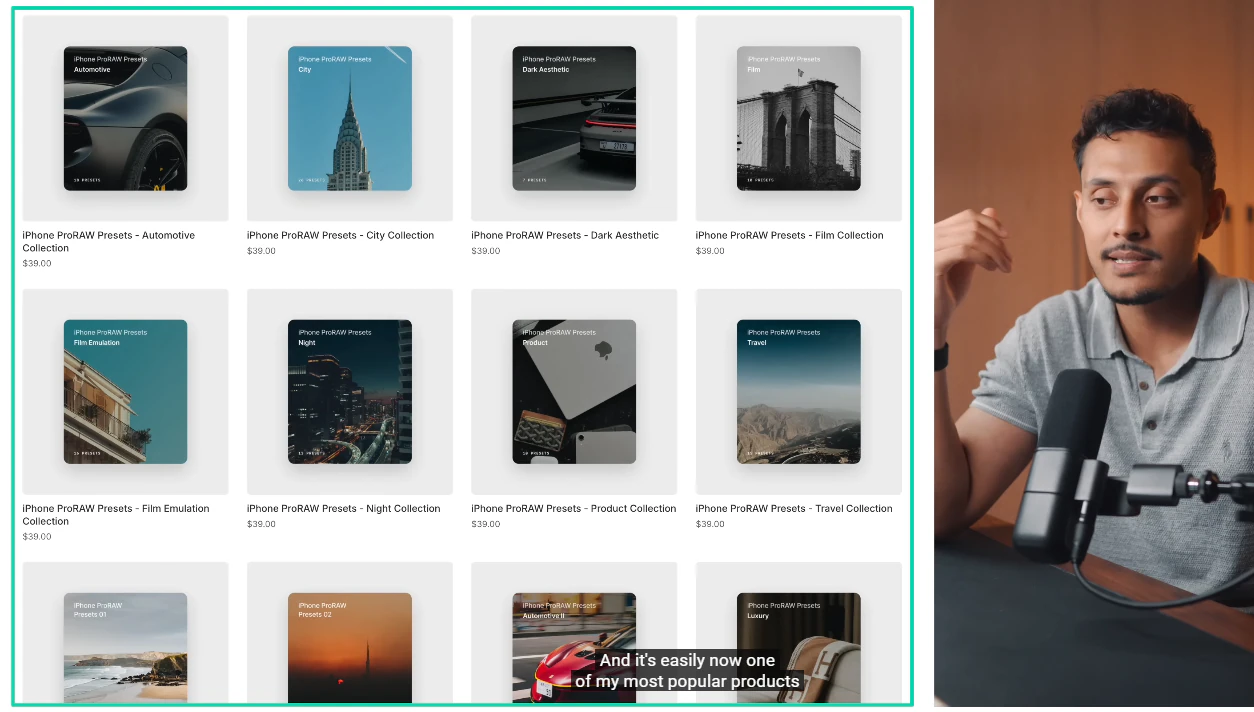Click 'iPhone ProRAW Presets - Automotive Collection' title
The width and height of the screenshot is (1254, 712).
click(x=109, y=242)
